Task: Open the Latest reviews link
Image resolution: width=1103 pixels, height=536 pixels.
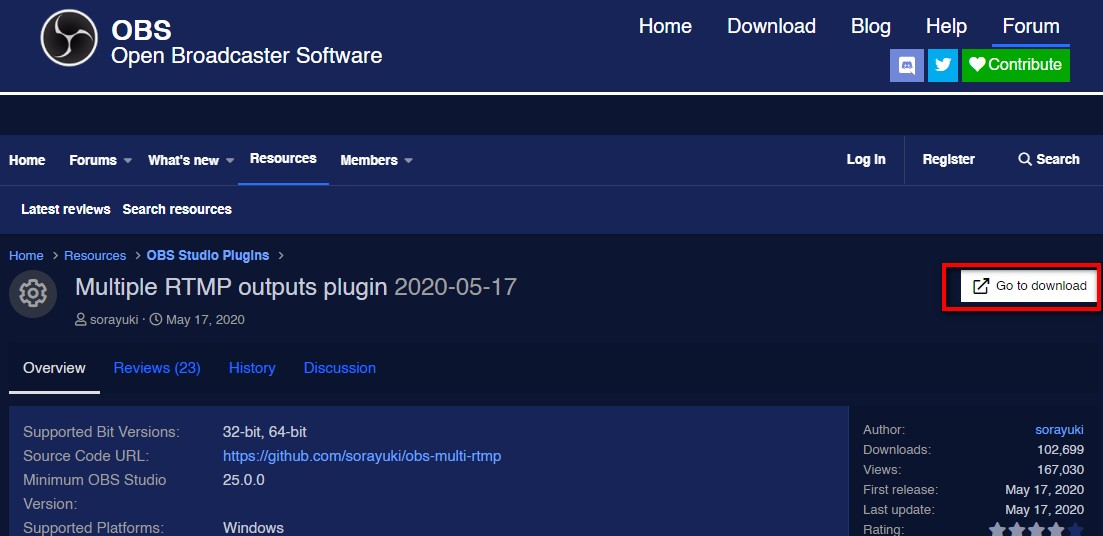Action: click(65, 209)
